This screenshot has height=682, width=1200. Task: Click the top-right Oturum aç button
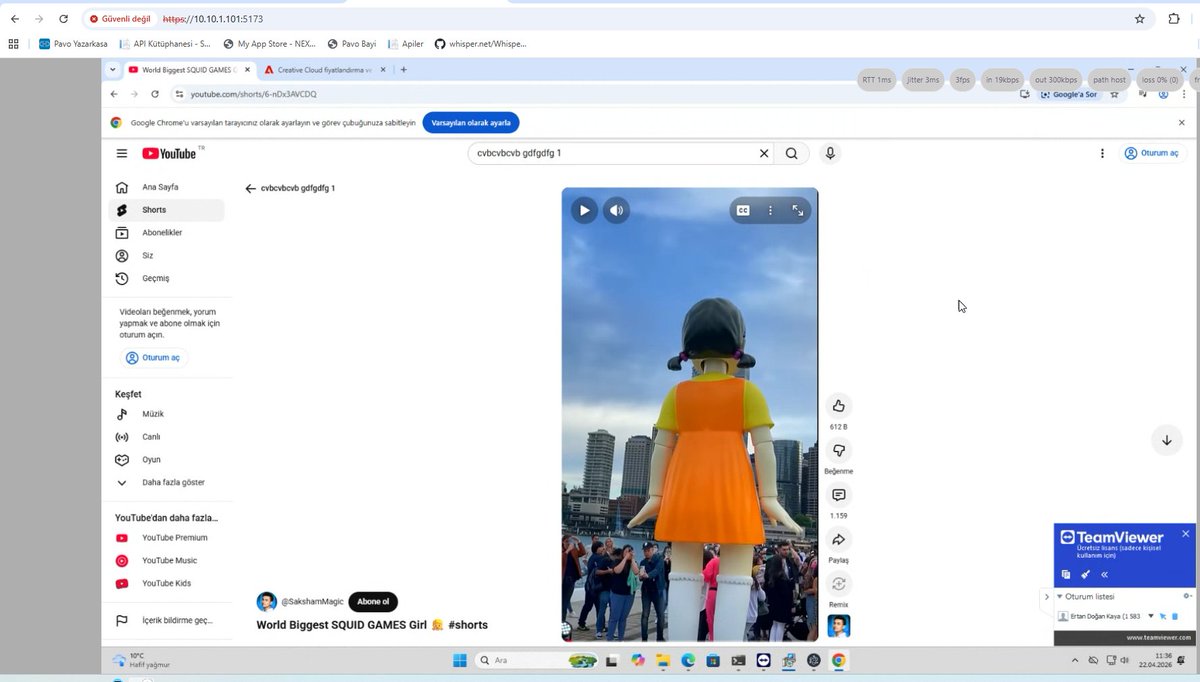[x=1151, y=153]
